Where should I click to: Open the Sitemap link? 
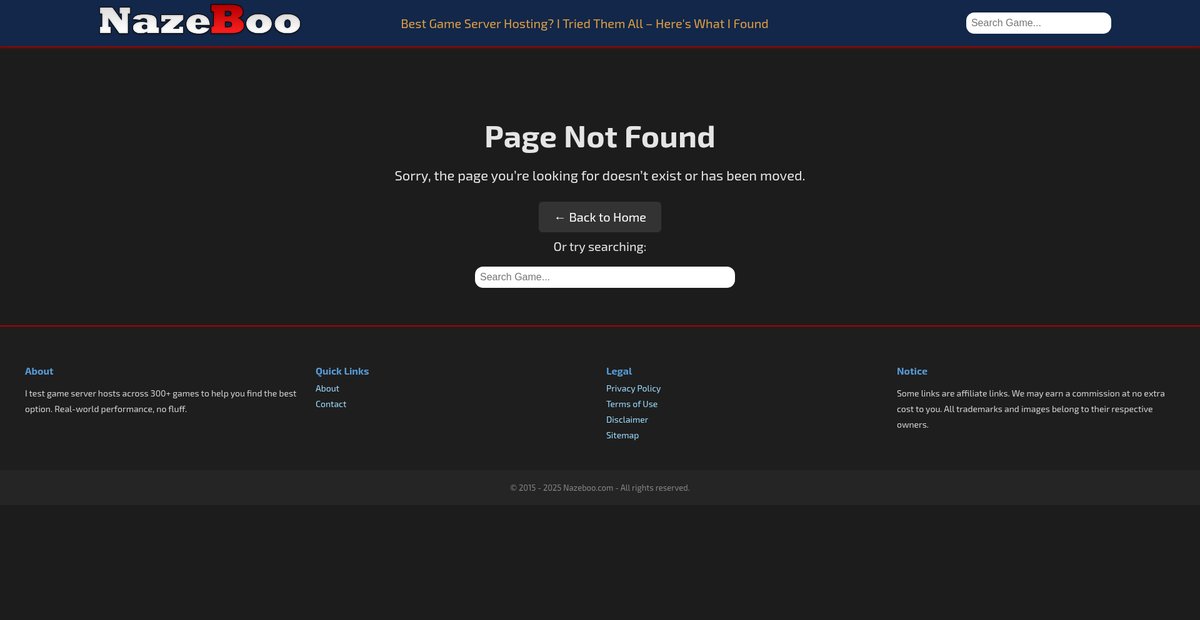coord(622,435)
